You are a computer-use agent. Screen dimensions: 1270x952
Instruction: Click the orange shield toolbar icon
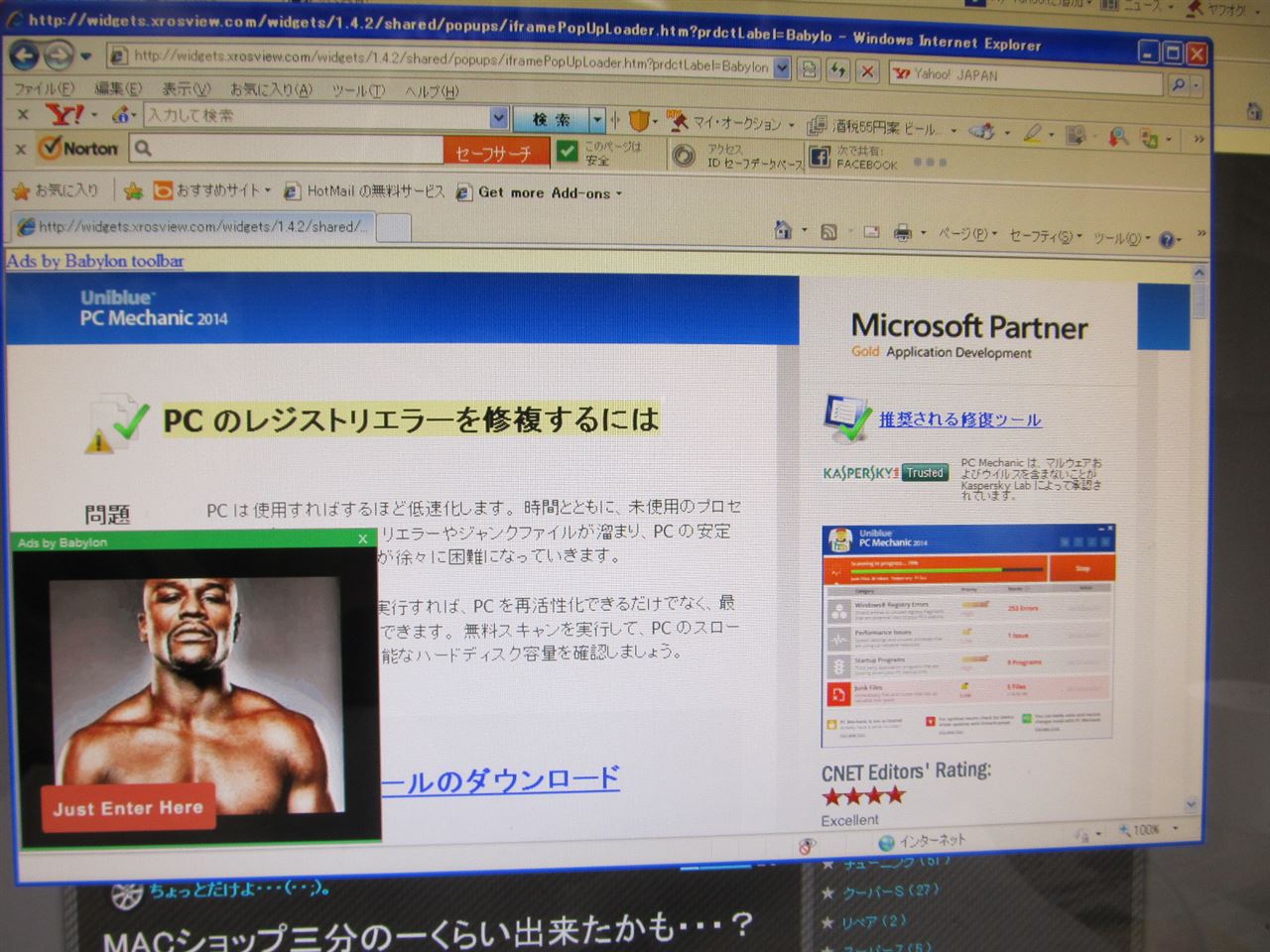click(638, 122)
